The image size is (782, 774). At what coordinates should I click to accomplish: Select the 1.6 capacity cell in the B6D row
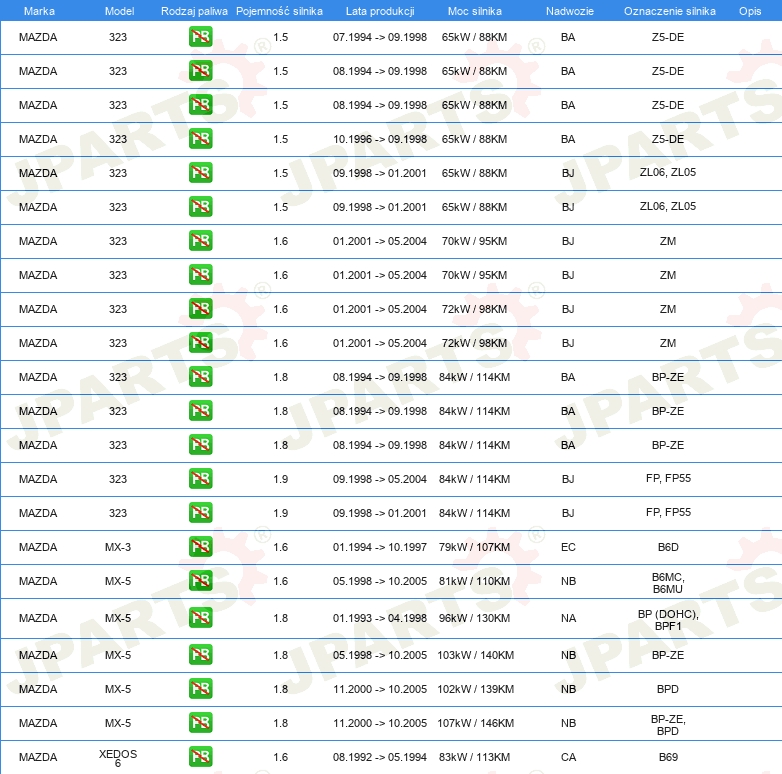(x=280, y=547)
